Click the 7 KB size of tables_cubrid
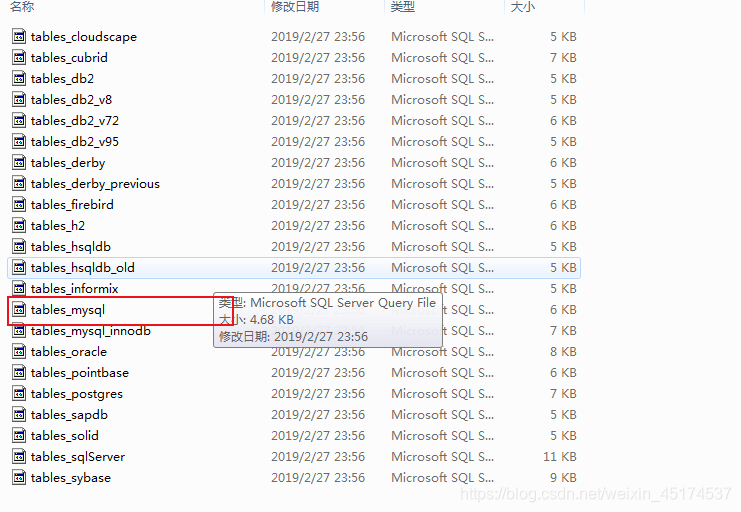The height and width of the screenshot is (512, 741). pos(563,57)
